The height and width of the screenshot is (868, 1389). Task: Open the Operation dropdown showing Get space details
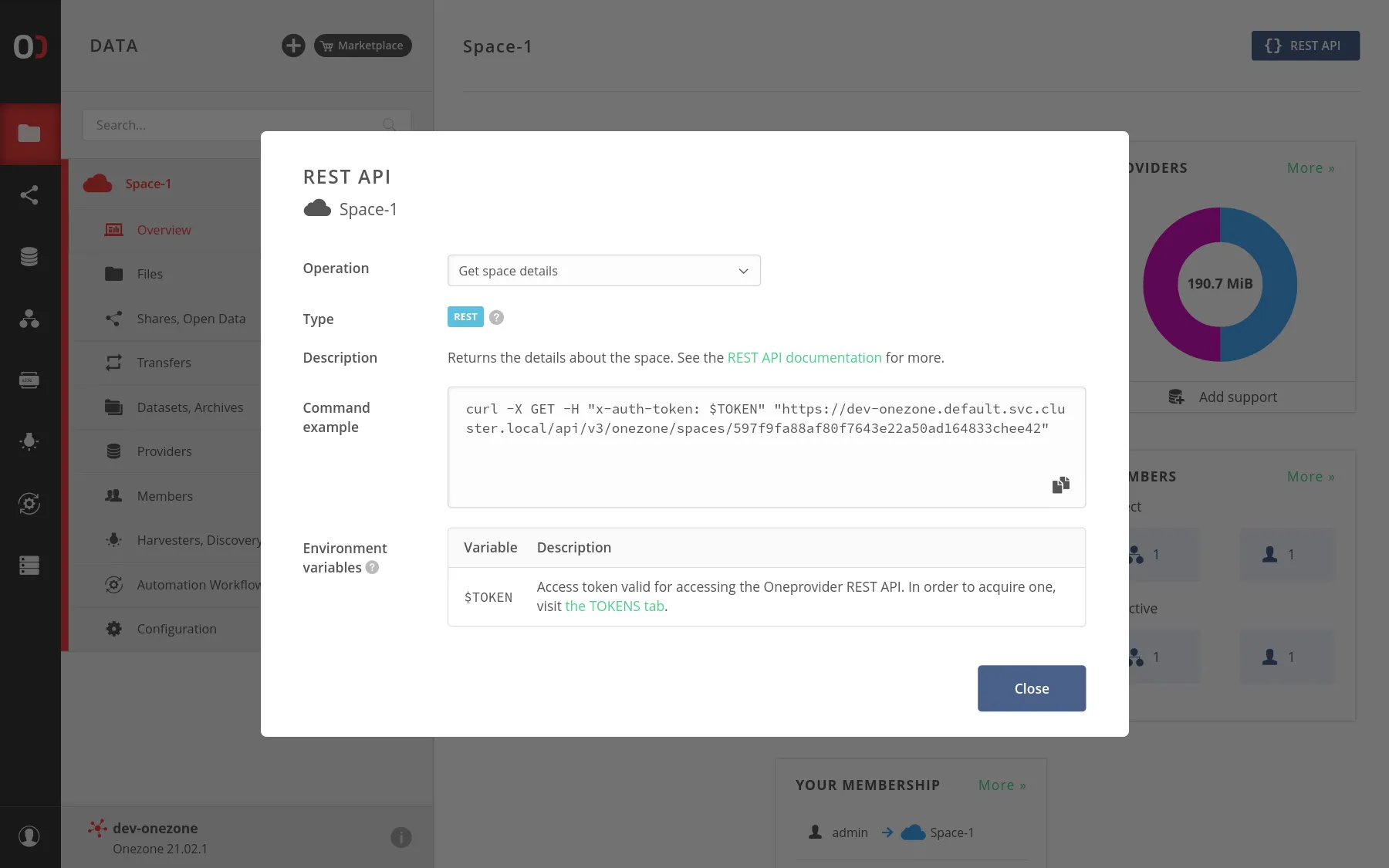click(604, 271)
